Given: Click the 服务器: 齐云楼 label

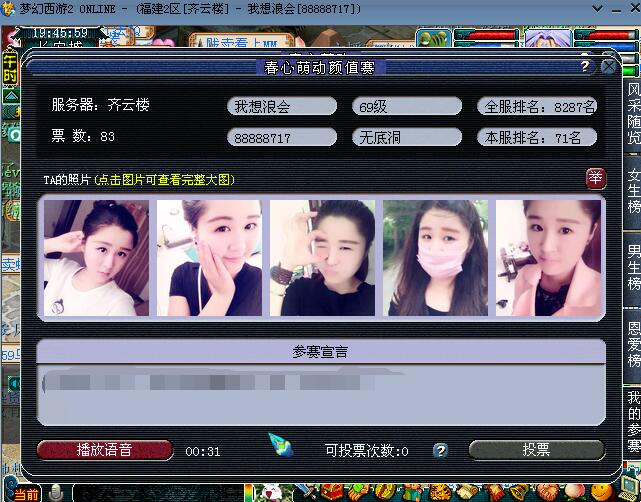Looking at the screenshot, I should coord(101,105).
